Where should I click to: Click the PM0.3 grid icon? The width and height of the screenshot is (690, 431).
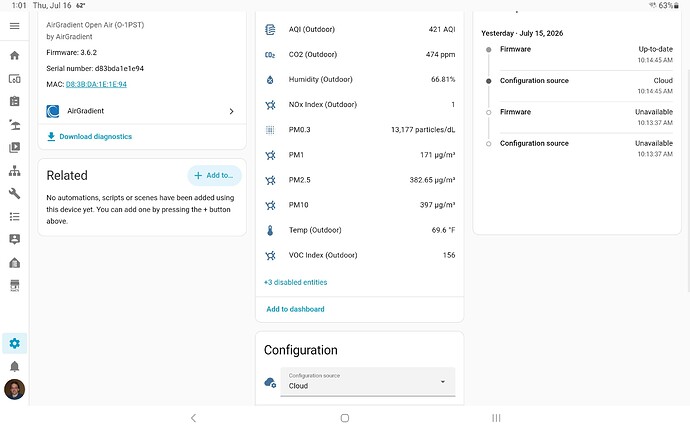click(x=270, y=130)
